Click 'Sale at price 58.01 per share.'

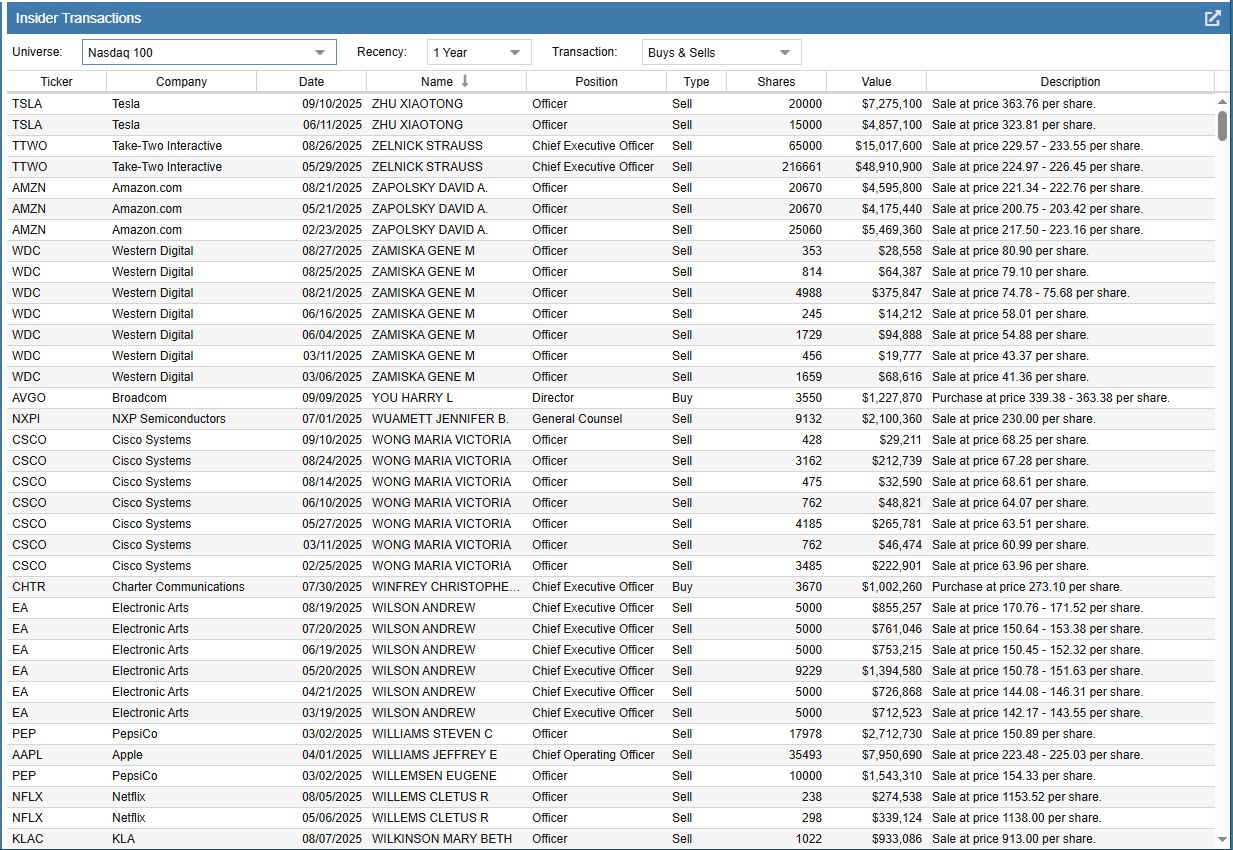click(1010, 314)
